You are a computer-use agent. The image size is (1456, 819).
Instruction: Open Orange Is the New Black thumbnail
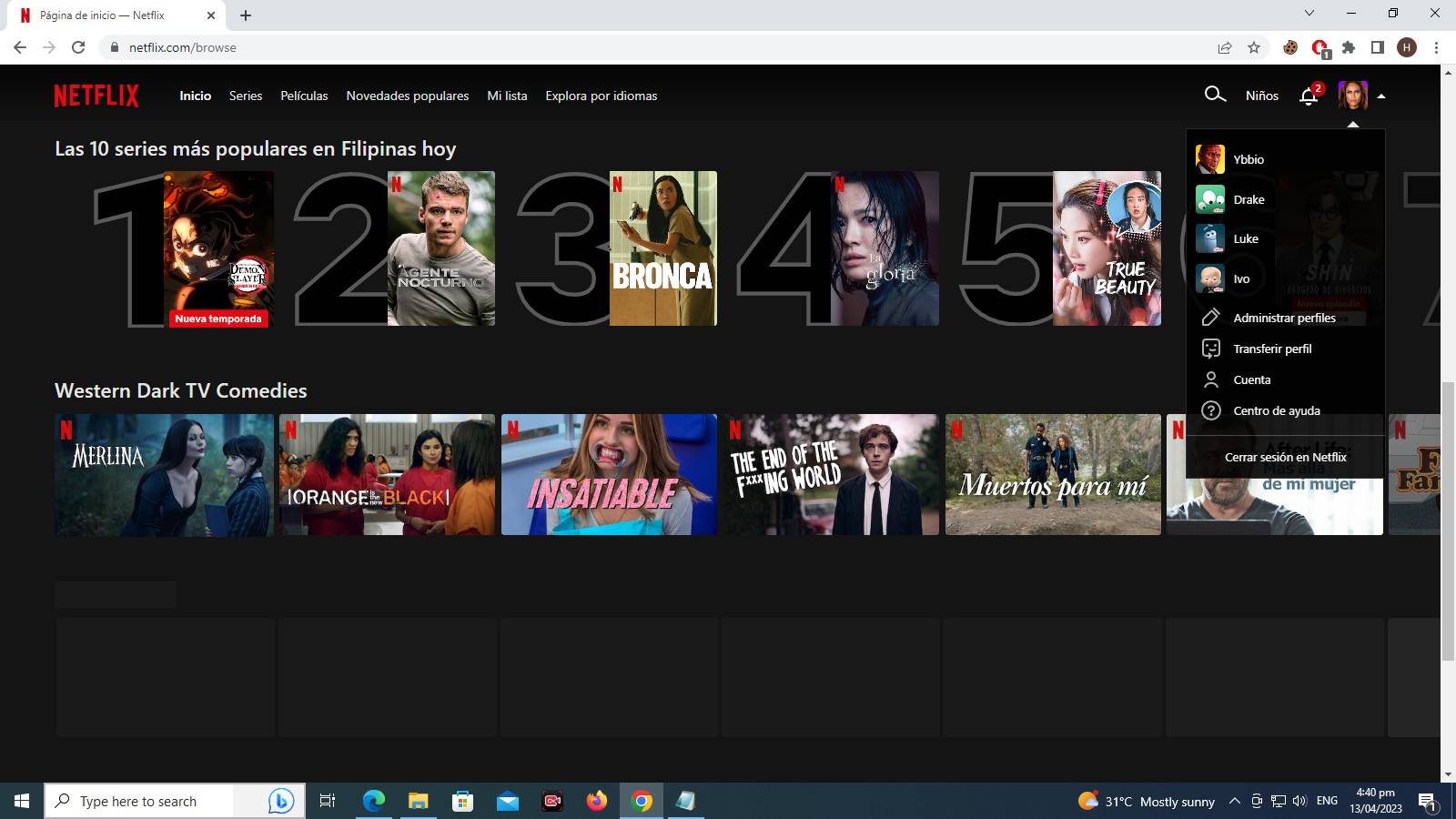coord(387,475)
